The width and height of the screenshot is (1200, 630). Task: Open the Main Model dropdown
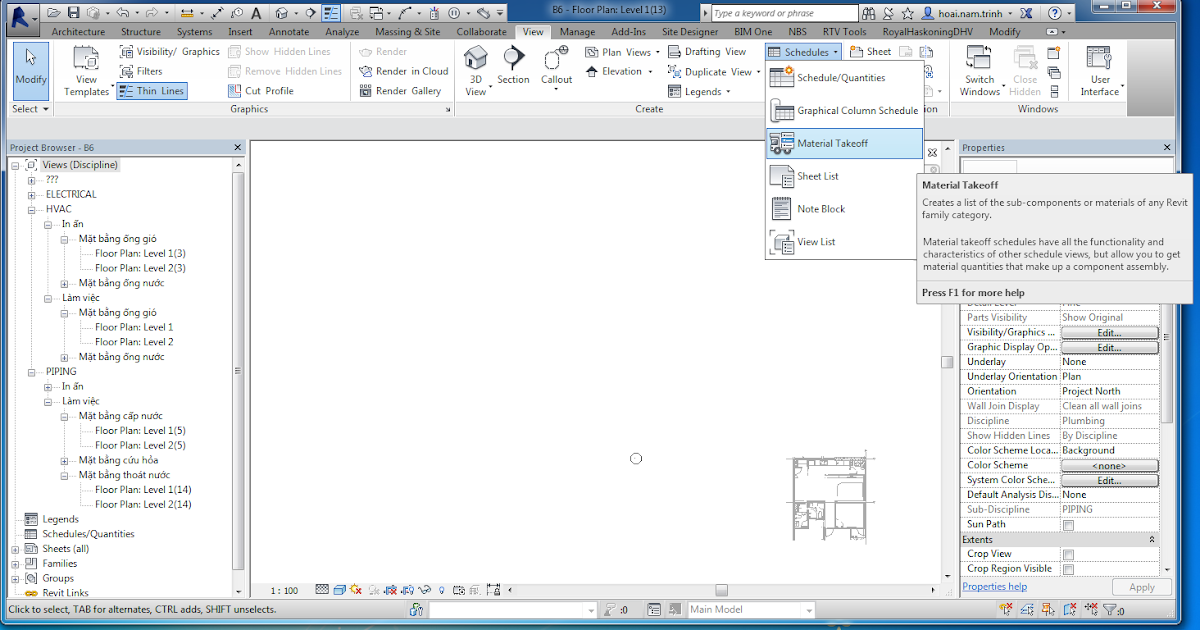pos(806,609)
